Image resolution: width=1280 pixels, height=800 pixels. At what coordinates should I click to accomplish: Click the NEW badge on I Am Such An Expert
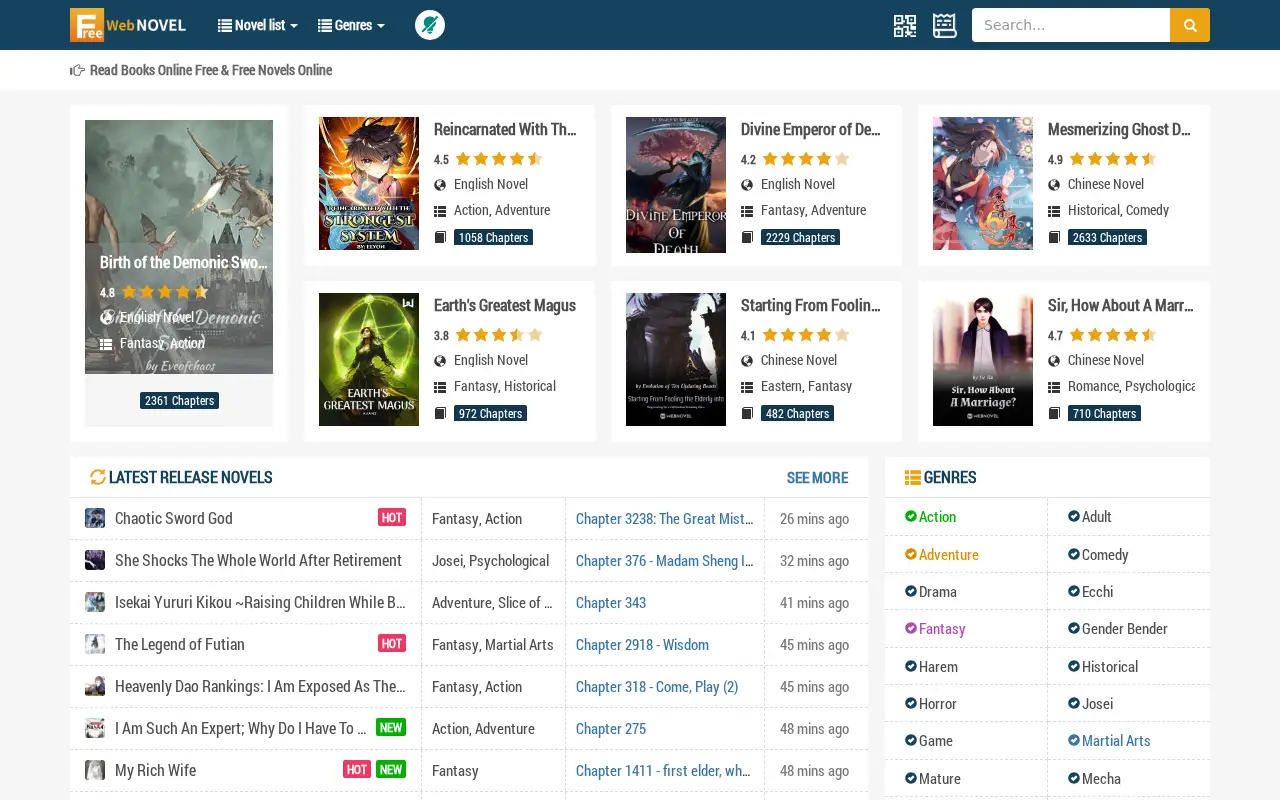tap(391, 727)
